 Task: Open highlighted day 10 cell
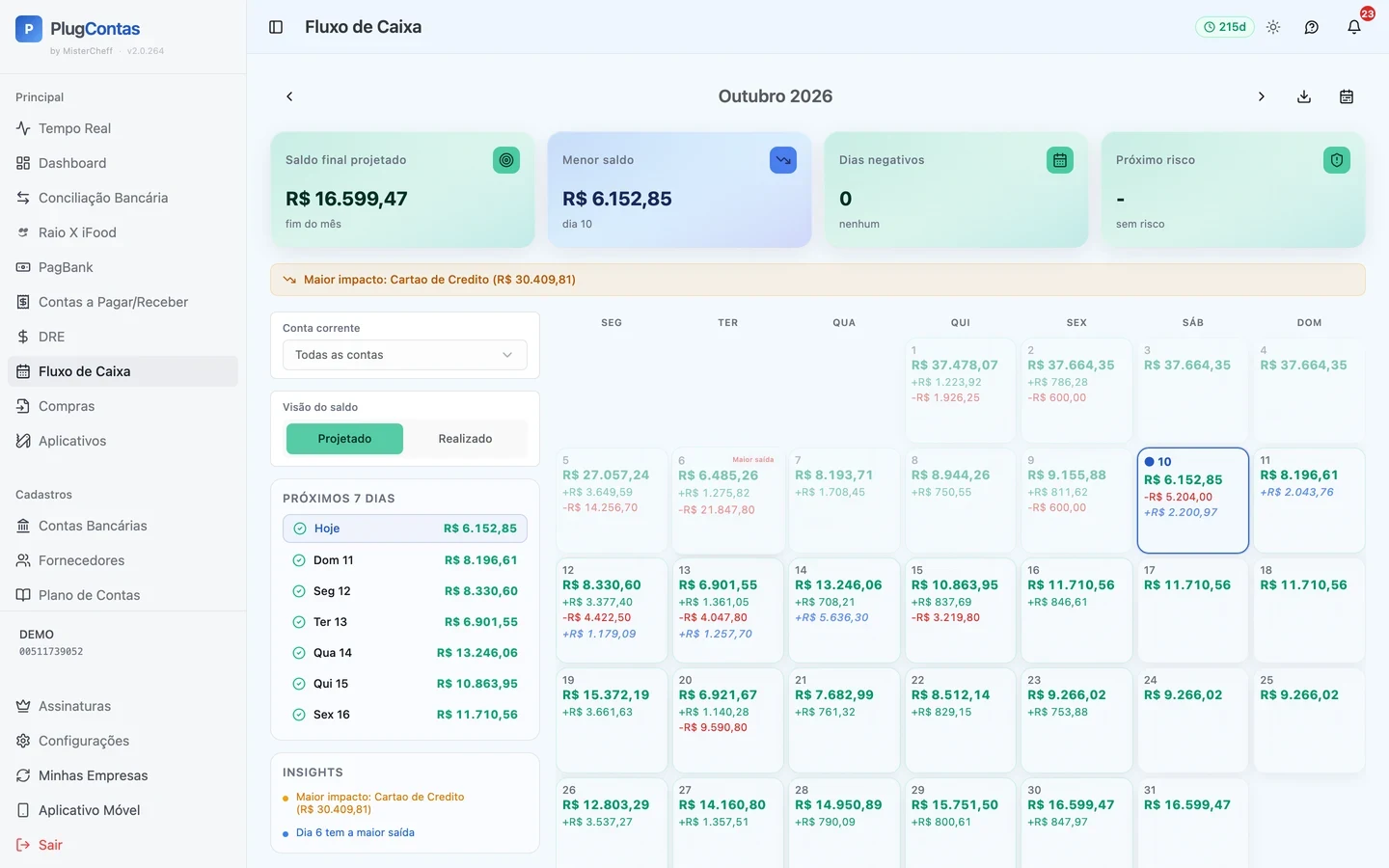click(x=1193, y=500)
